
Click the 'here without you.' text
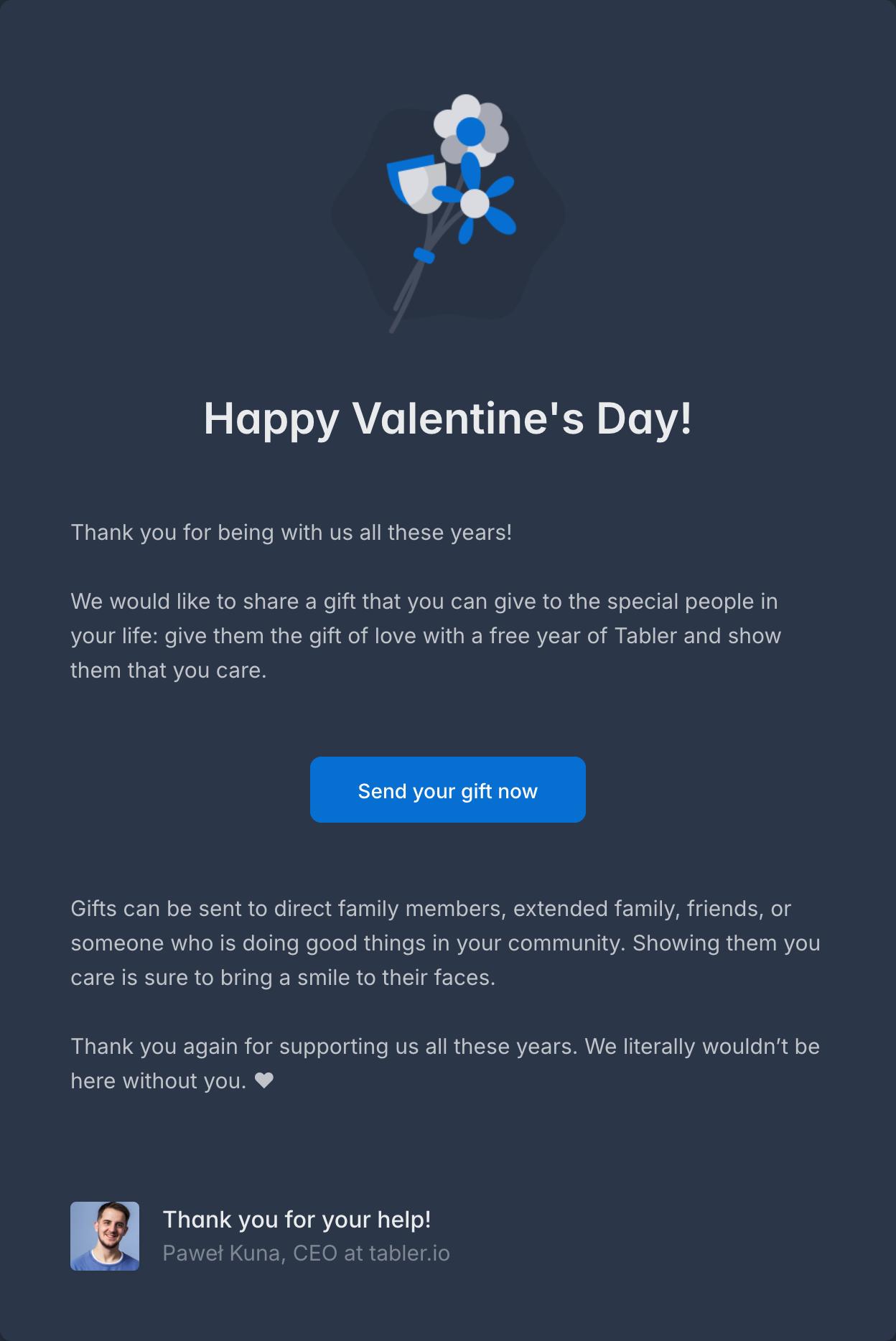point(159,1081)
